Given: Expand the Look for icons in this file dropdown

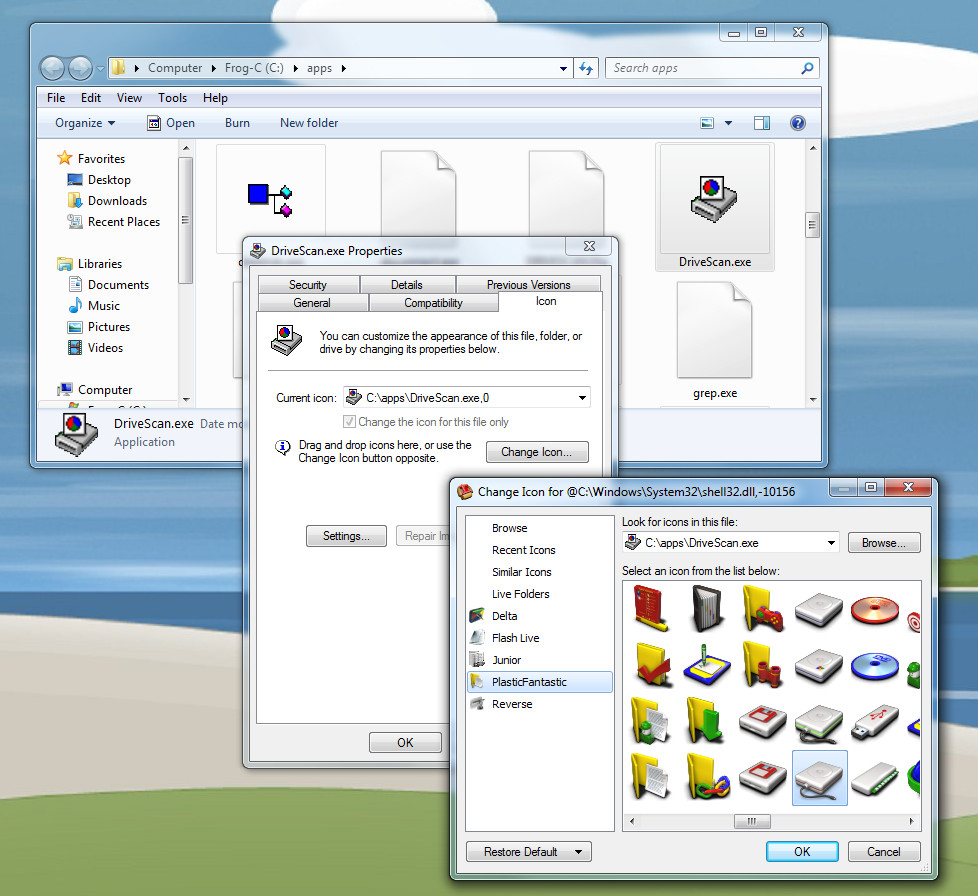Looking at the screenshot, I should pyautogui.click(x=831, y=543).
